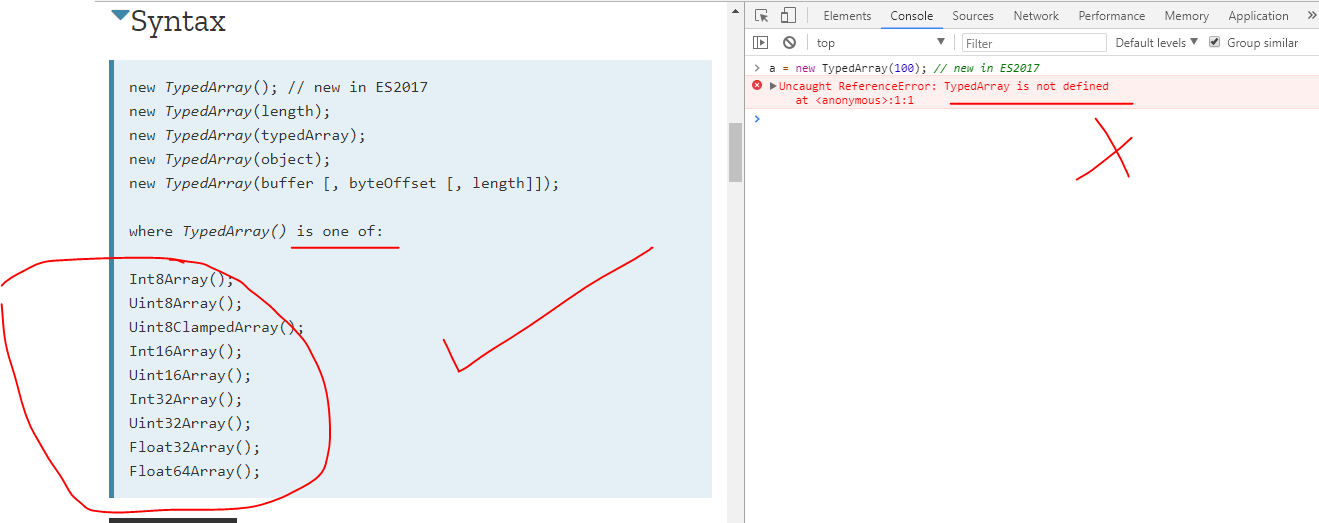Click the 'a = new TypedArray(100)' console entry
Screen dimensions: 1319x523
point(904,68)
